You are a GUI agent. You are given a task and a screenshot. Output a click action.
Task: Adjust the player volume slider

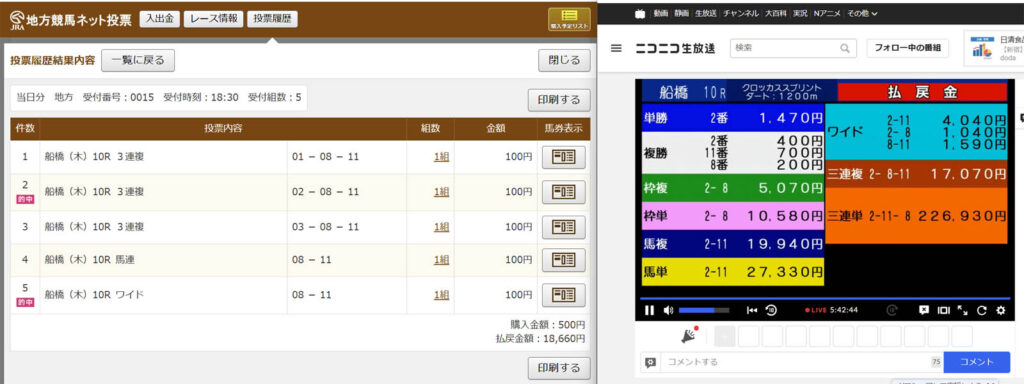pyautogui.click(x=703, y=310)
